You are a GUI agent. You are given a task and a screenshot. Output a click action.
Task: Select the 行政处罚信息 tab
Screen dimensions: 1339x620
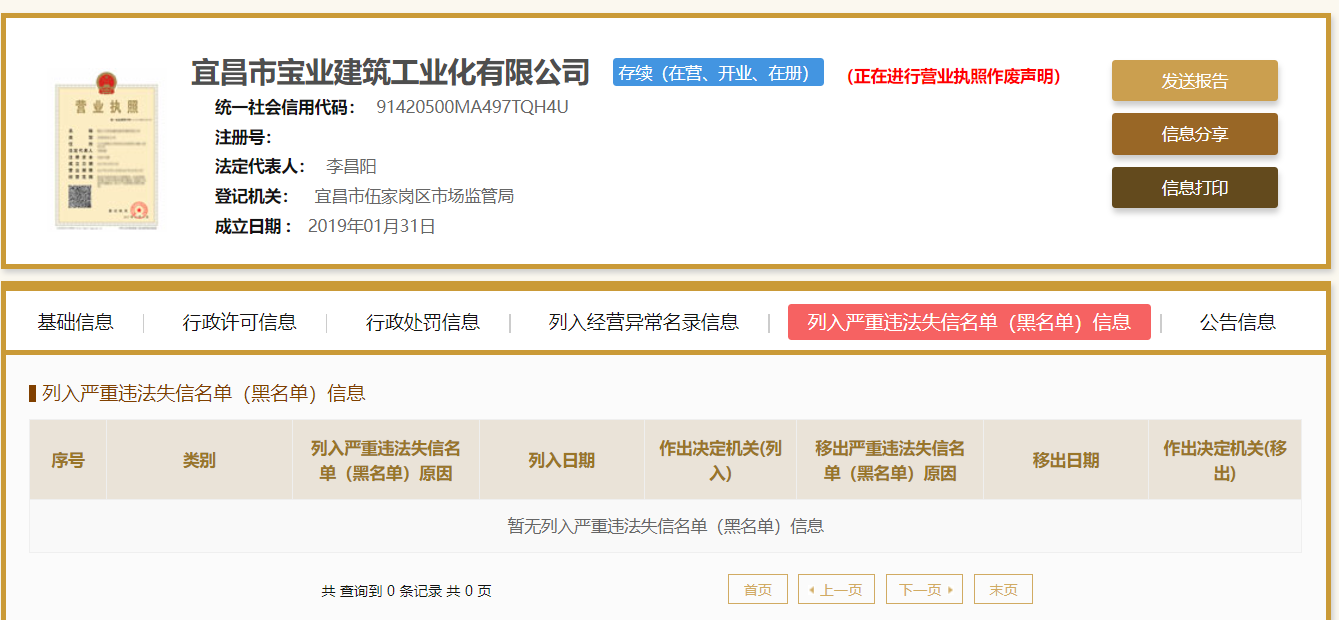click(423, 322)
